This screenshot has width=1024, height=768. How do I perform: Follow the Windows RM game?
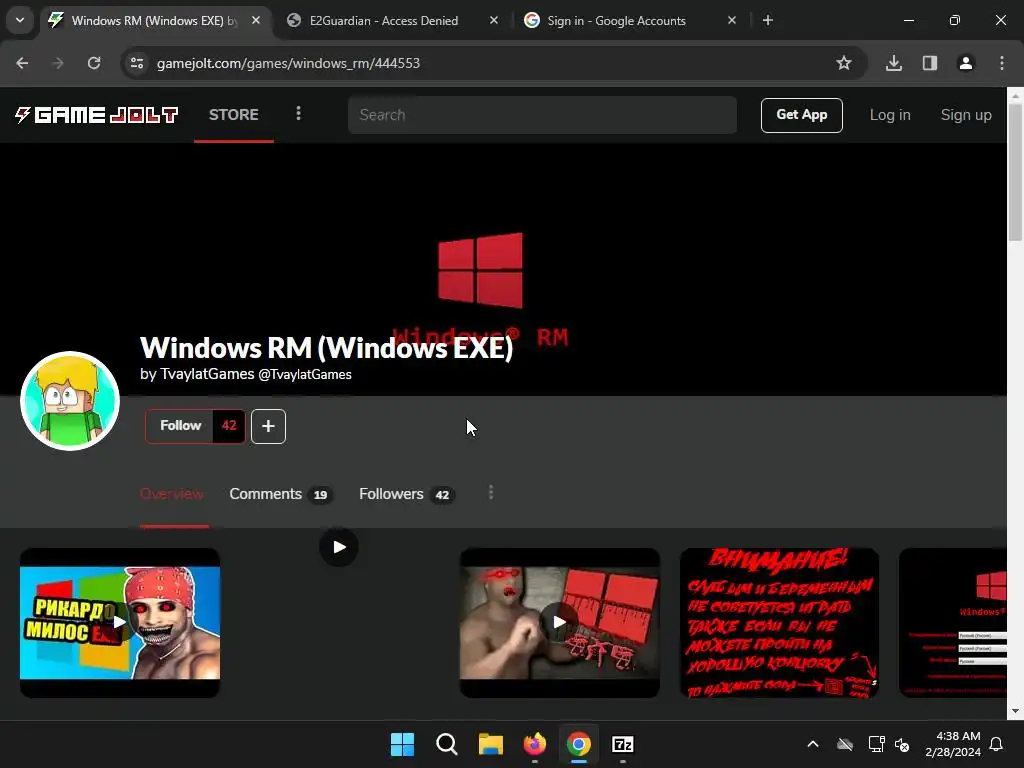click(180, 426)
